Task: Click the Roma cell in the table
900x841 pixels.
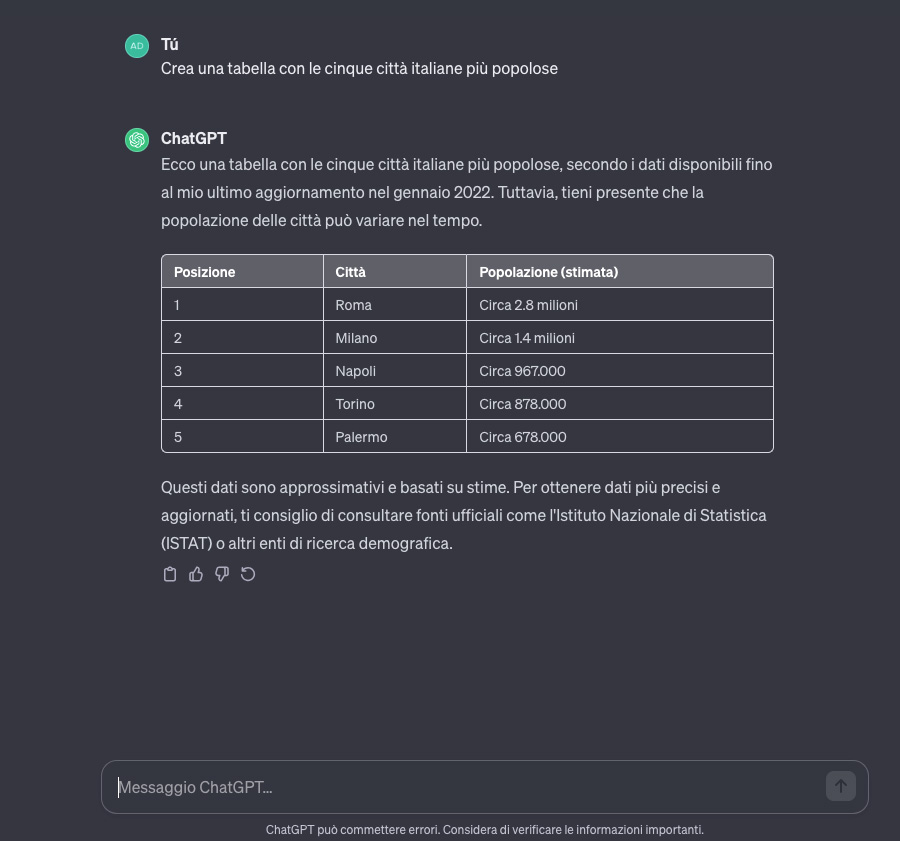Action: [354, 305]
